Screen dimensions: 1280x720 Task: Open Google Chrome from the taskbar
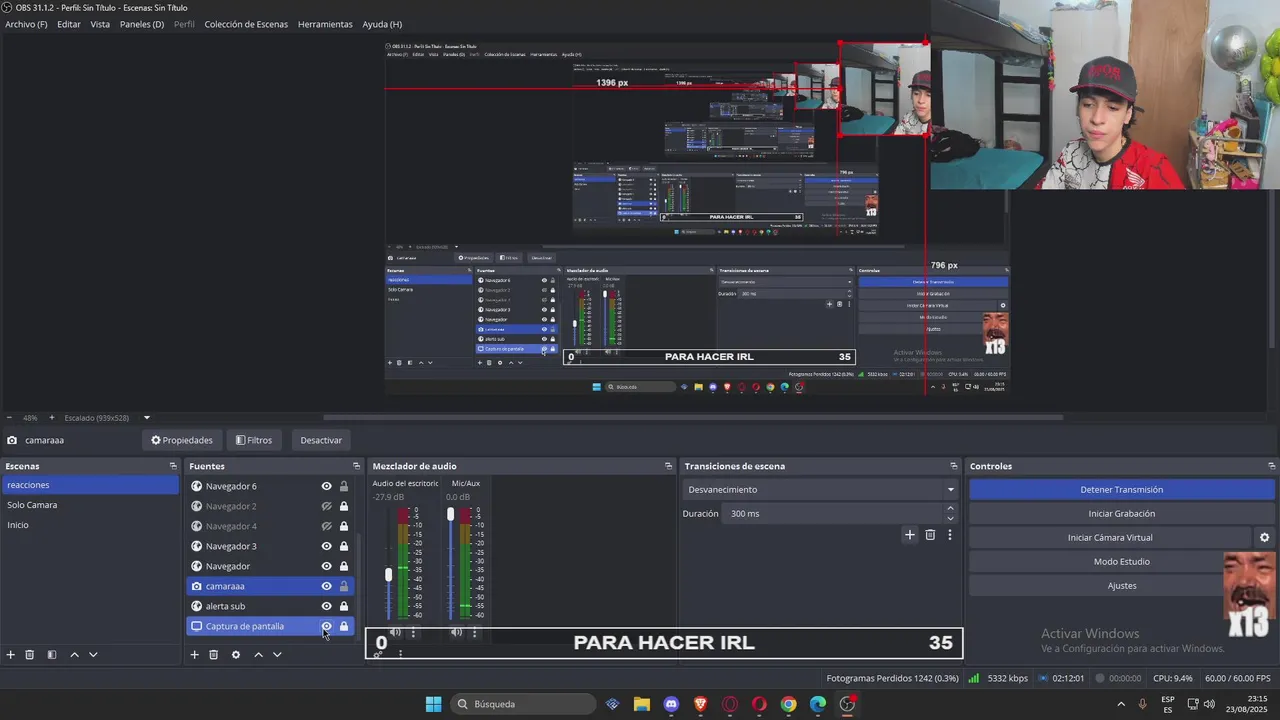pos(788,704)
